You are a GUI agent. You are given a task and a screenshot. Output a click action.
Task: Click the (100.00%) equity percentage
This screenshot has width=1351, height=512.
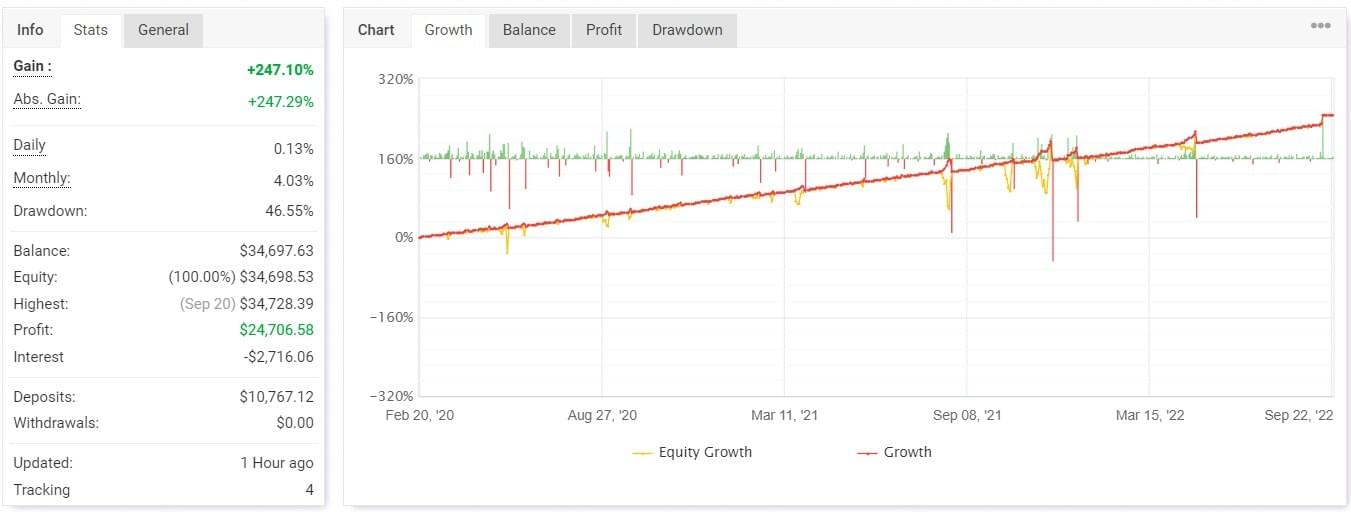202,277
